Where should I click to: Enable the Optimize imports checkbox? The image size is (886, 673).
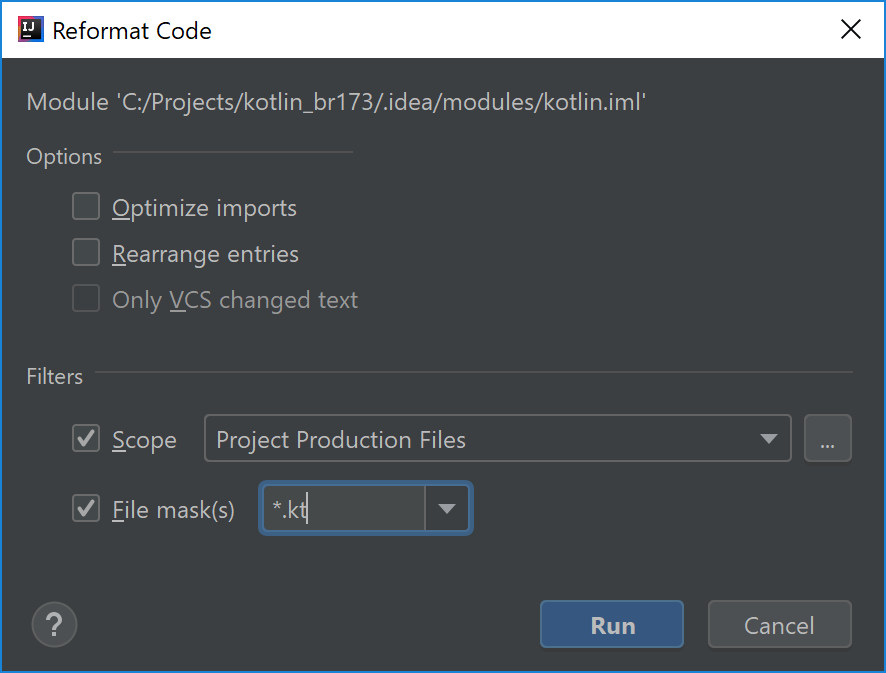(85, 207)
